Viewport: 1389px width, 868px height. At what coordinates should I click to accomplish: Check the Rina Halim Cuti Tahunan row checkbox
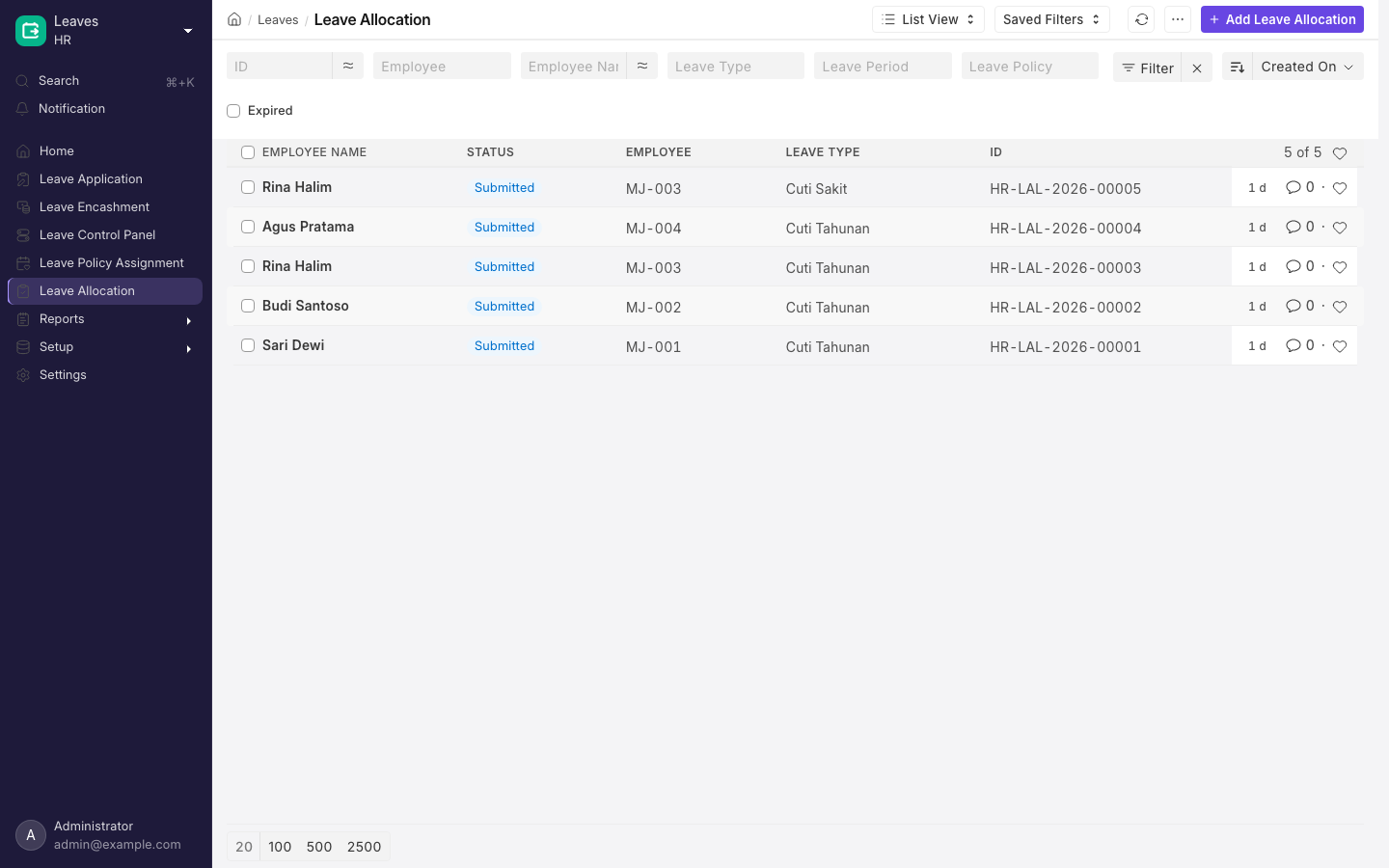coord(248,266)
